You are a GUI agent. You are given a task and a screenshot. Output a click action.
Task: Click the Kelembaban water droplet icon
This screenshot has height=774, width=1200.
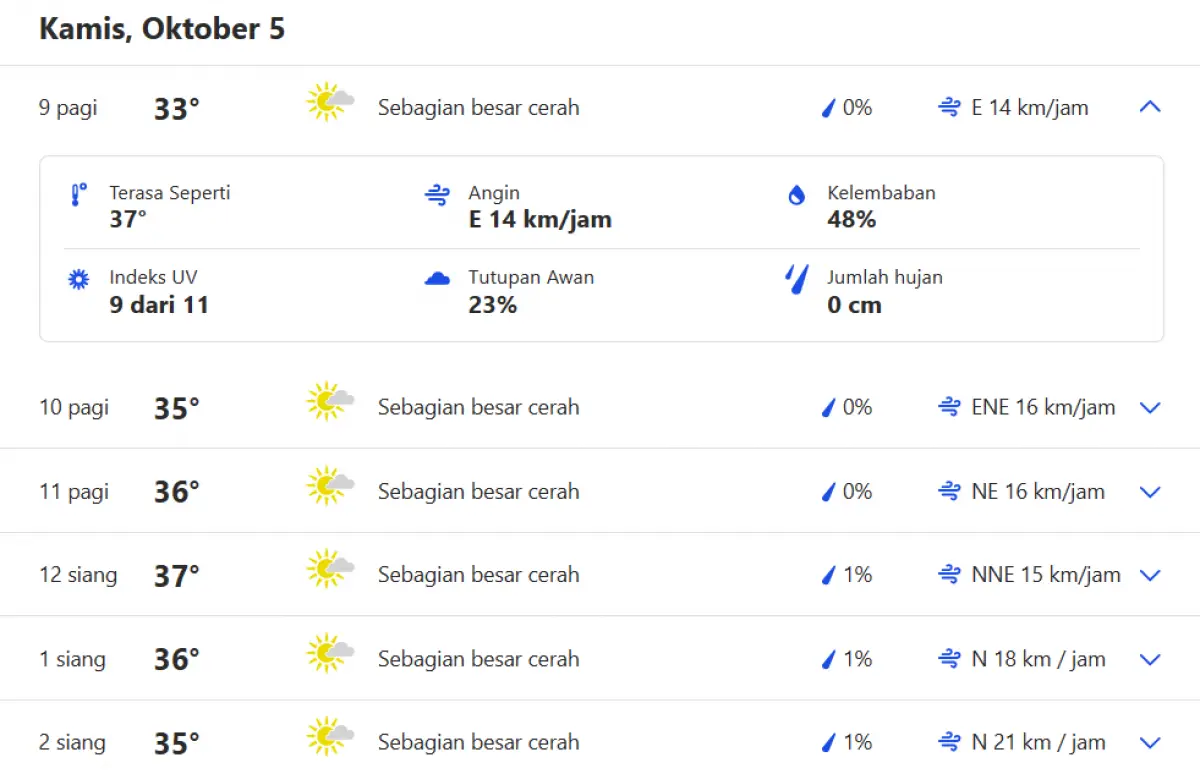tap(795, 195)
